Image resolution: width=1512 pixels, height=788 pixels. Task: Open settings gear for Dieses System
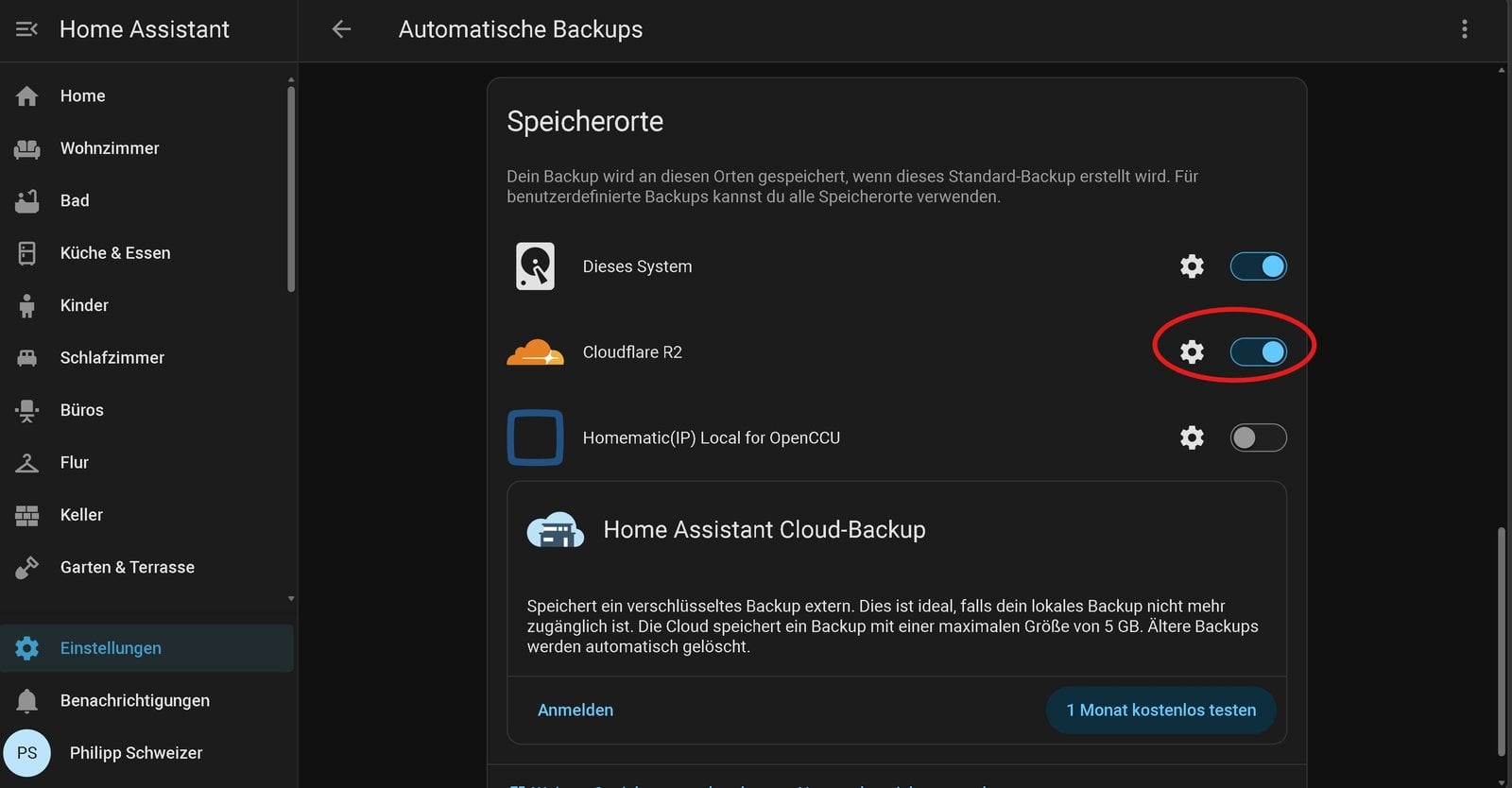(1192, 266)
